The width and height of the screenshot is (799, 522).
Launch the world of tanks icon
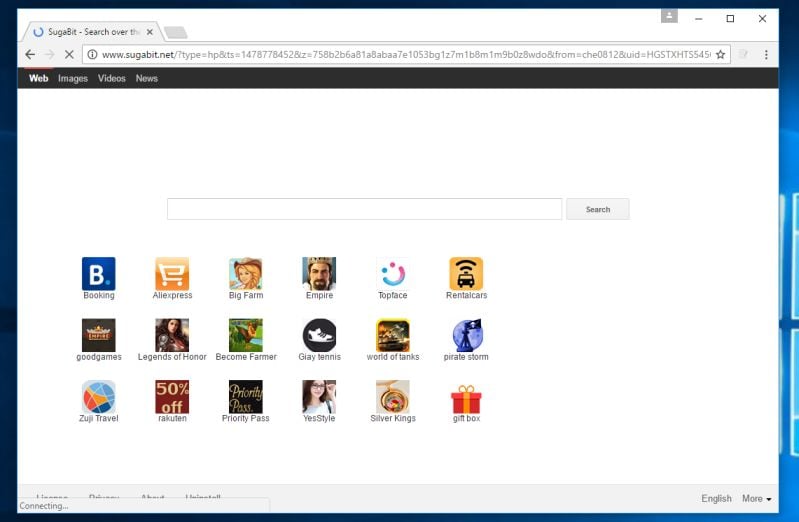pyautogui.click(x=392, y=335)
